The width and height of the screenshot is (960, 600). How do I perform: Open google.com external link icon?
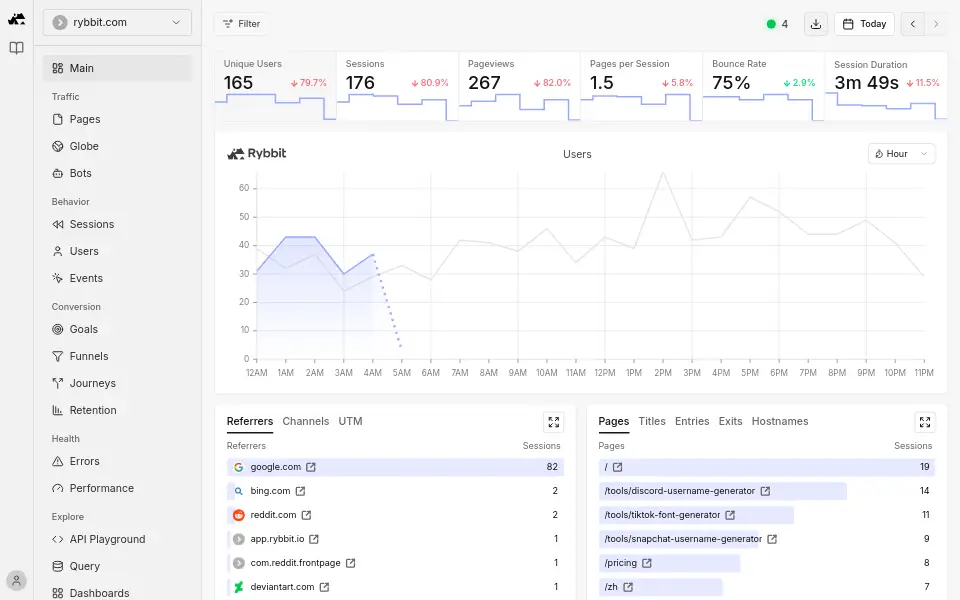[311, 467]
